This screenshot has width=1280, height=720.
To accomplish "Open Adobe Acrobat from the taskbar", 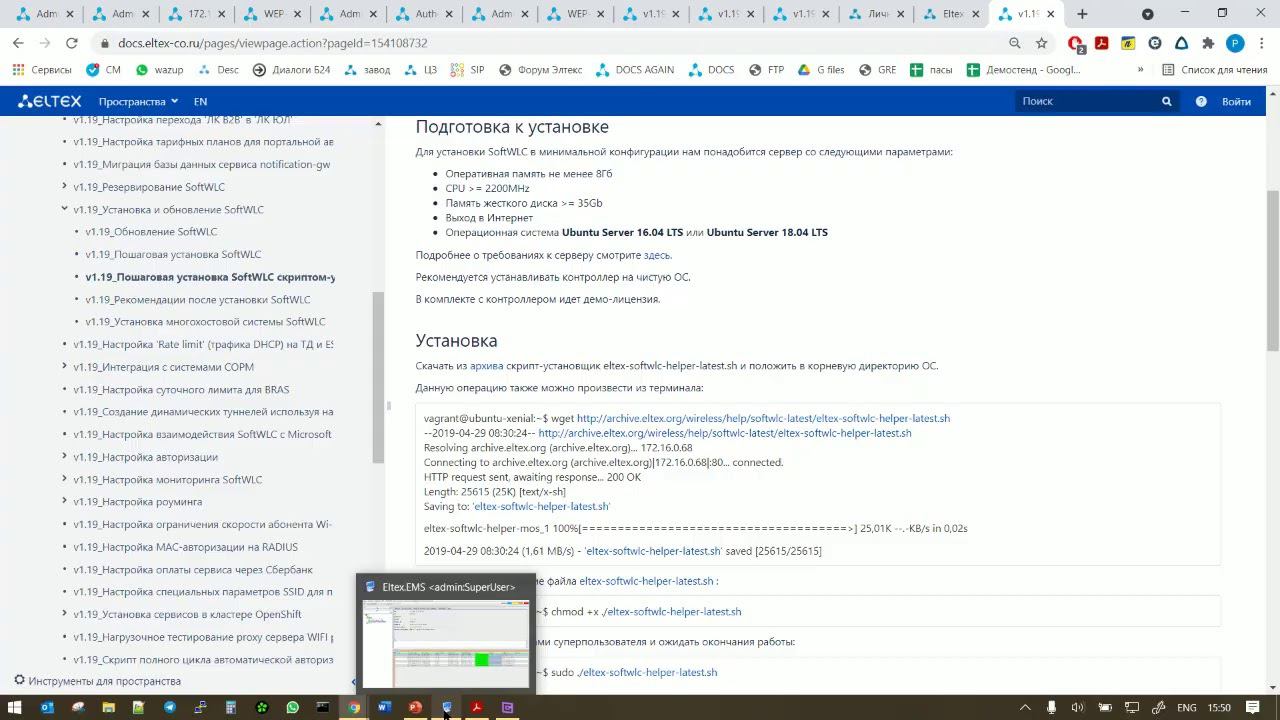I will [477, 708].
